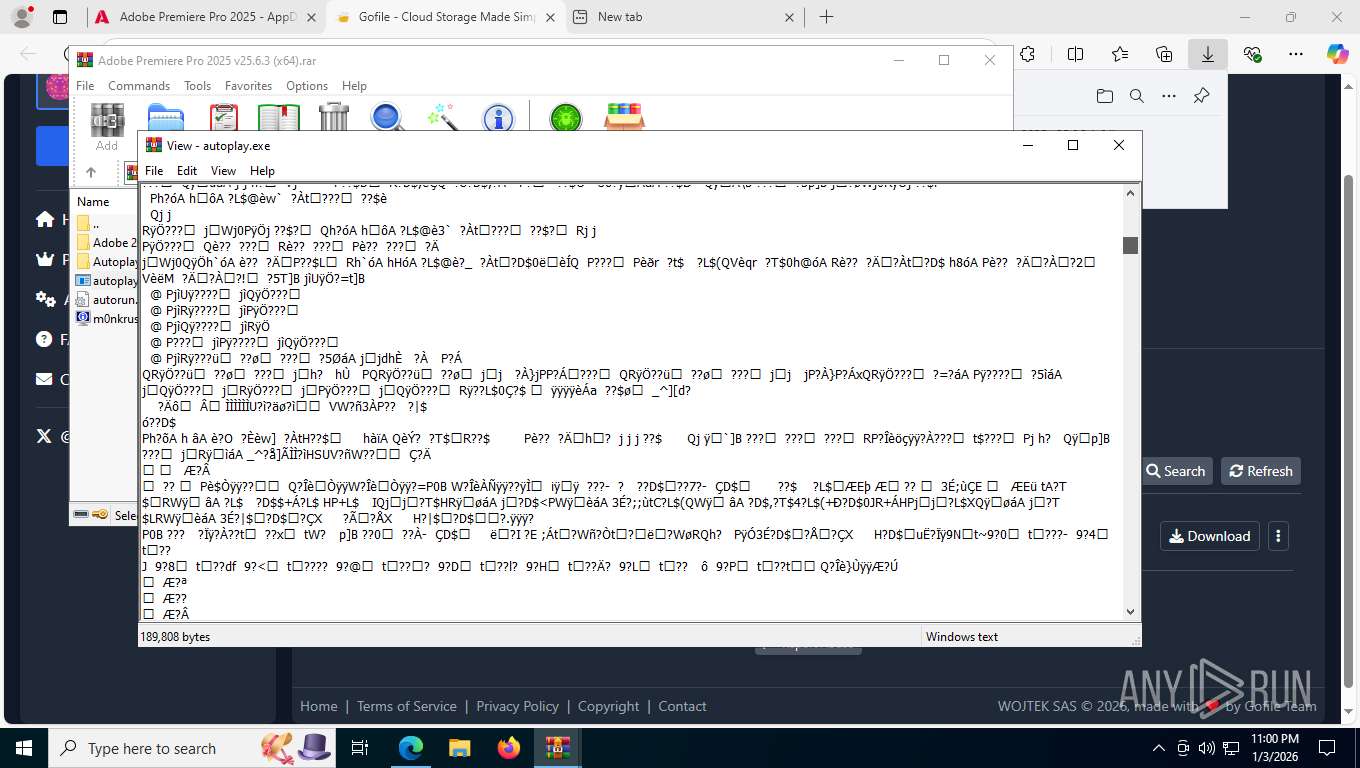The height and width of the screenshot is (768, 1360).
Task: Open Edge Settings and more ellipsis
Action: 1296,54
